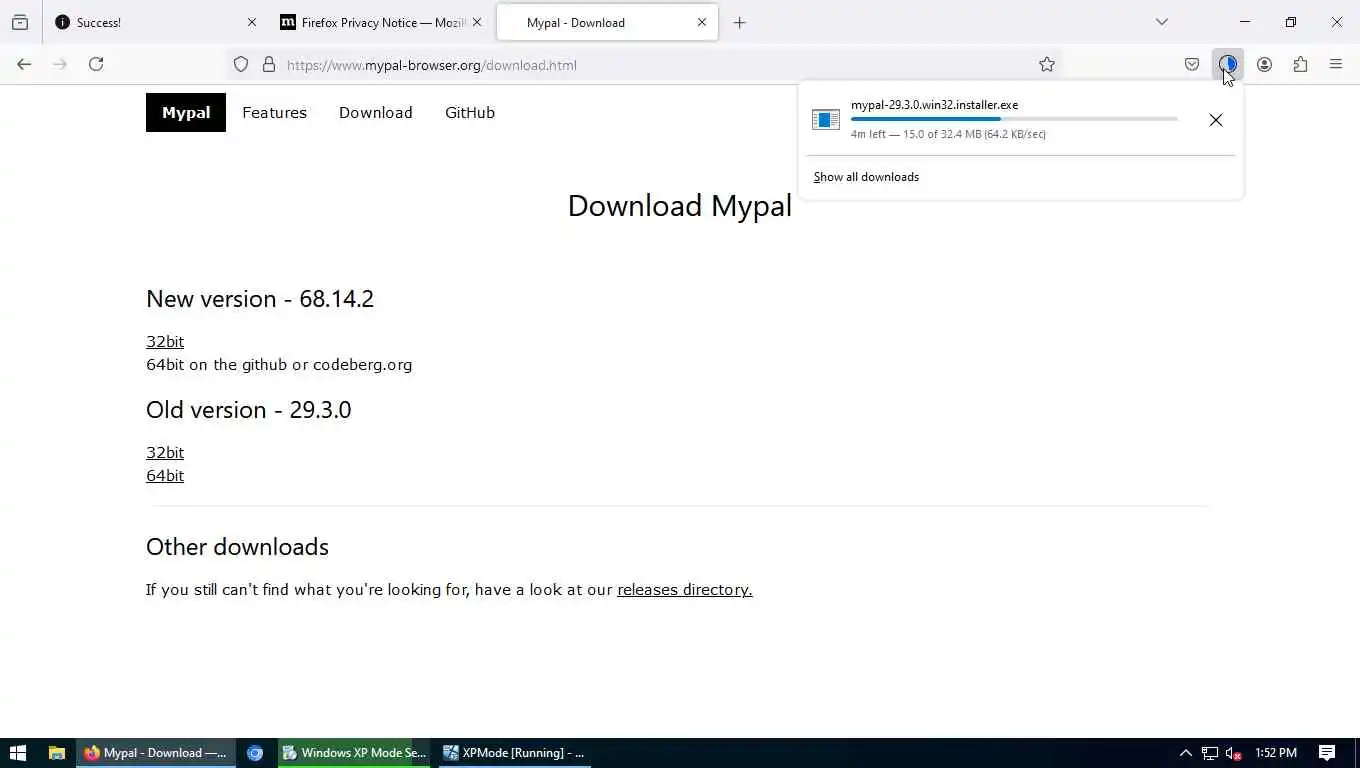Switch to Windows XP Mode Se... taskbar item

[354, 753]
